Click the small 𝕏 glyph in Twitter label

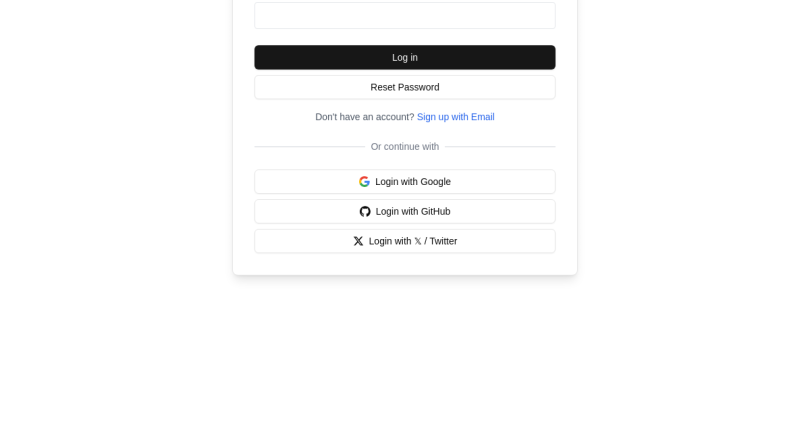(x=418, y=242)
